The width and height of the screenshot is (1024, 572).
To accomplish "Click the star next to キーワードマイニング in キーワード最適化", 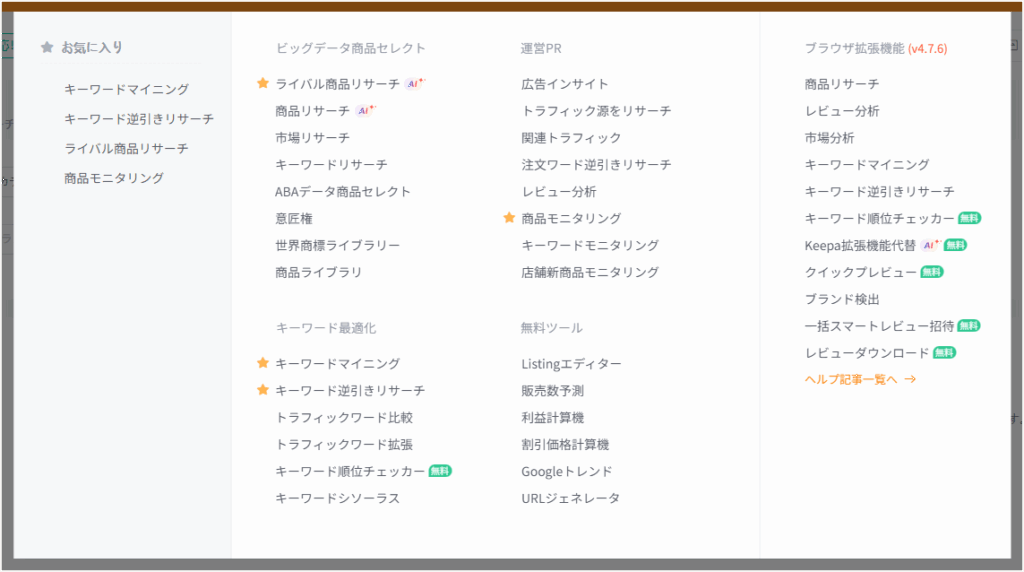I will (x=263, y=362).
